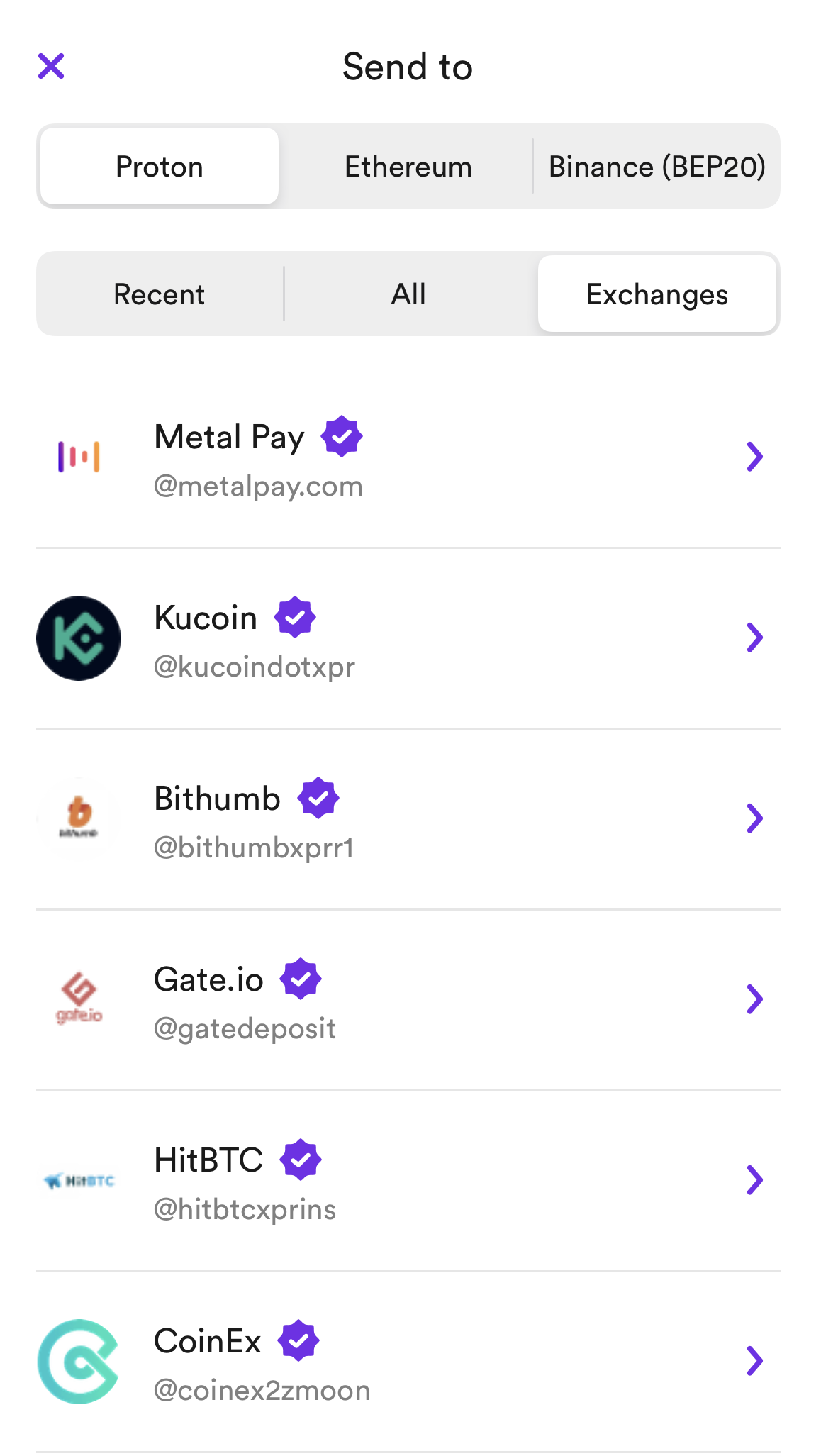Tap the HitBTC logo icon
The width and height of the screenshot is (821, 1456).
point(79,1180)
